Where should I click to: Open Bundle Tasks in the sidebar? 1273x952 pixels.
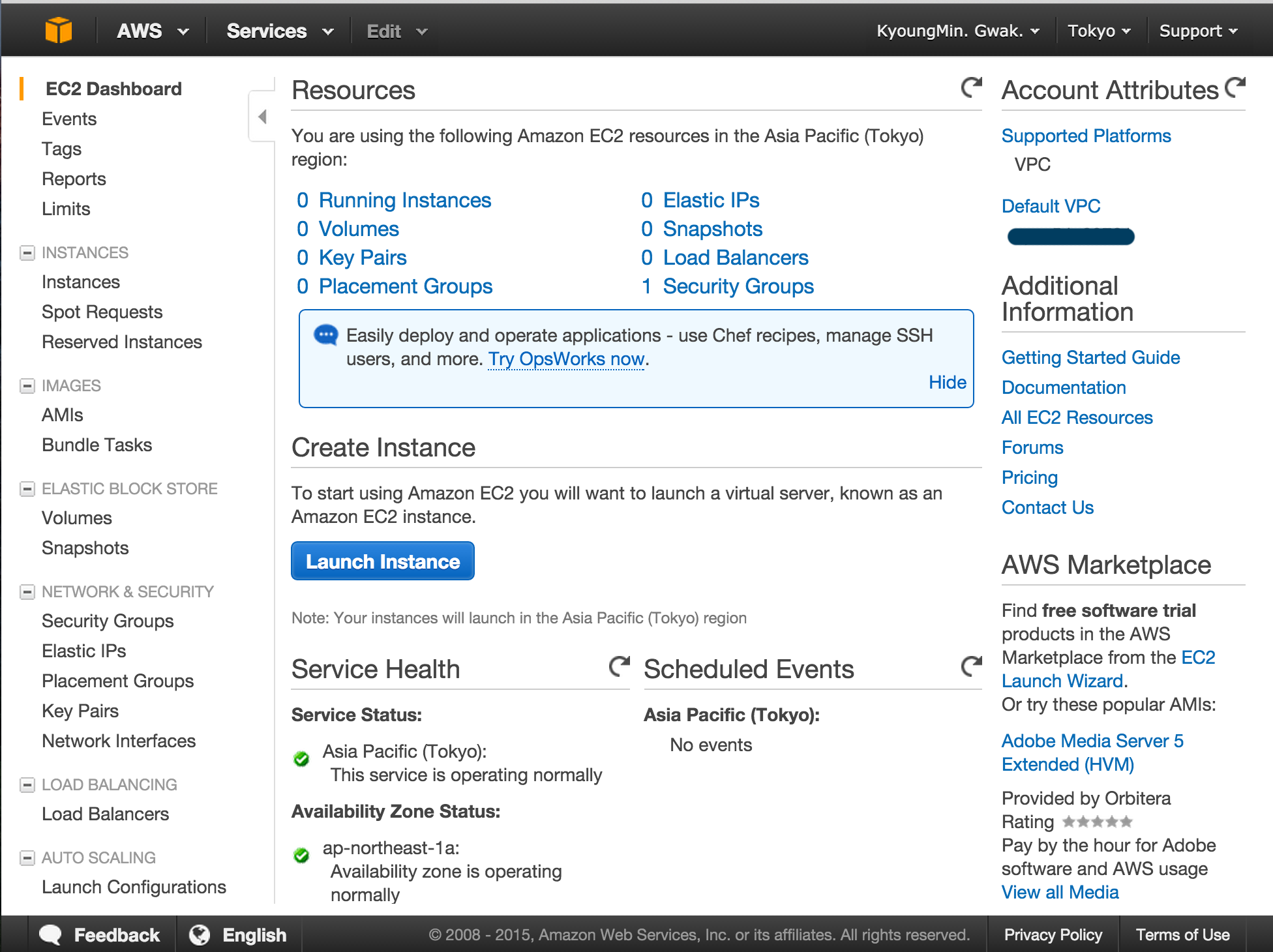coord(97,445)
